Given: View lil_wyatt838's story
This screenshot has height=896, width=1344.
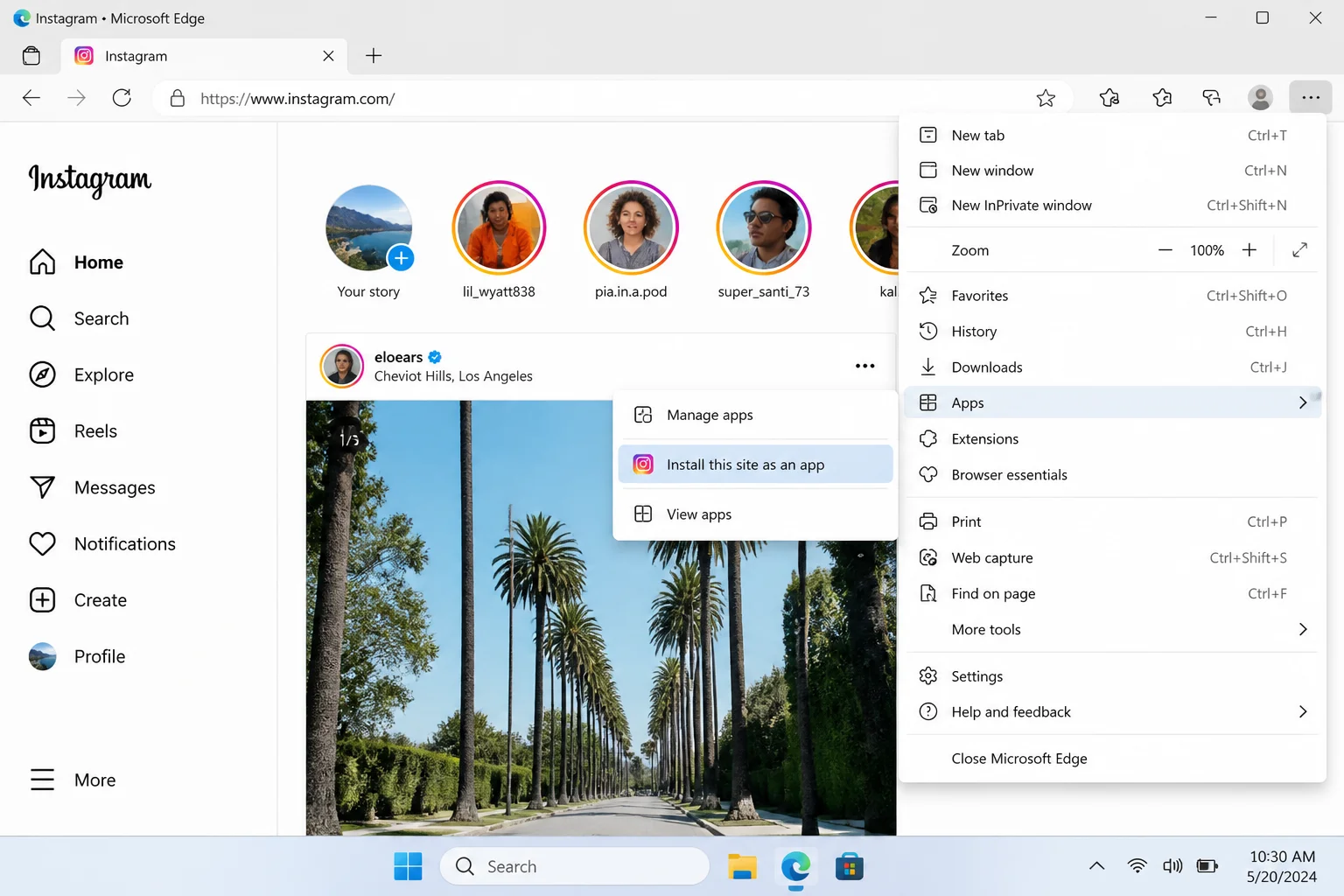Looking at the screenshot, I should (499, 227).
